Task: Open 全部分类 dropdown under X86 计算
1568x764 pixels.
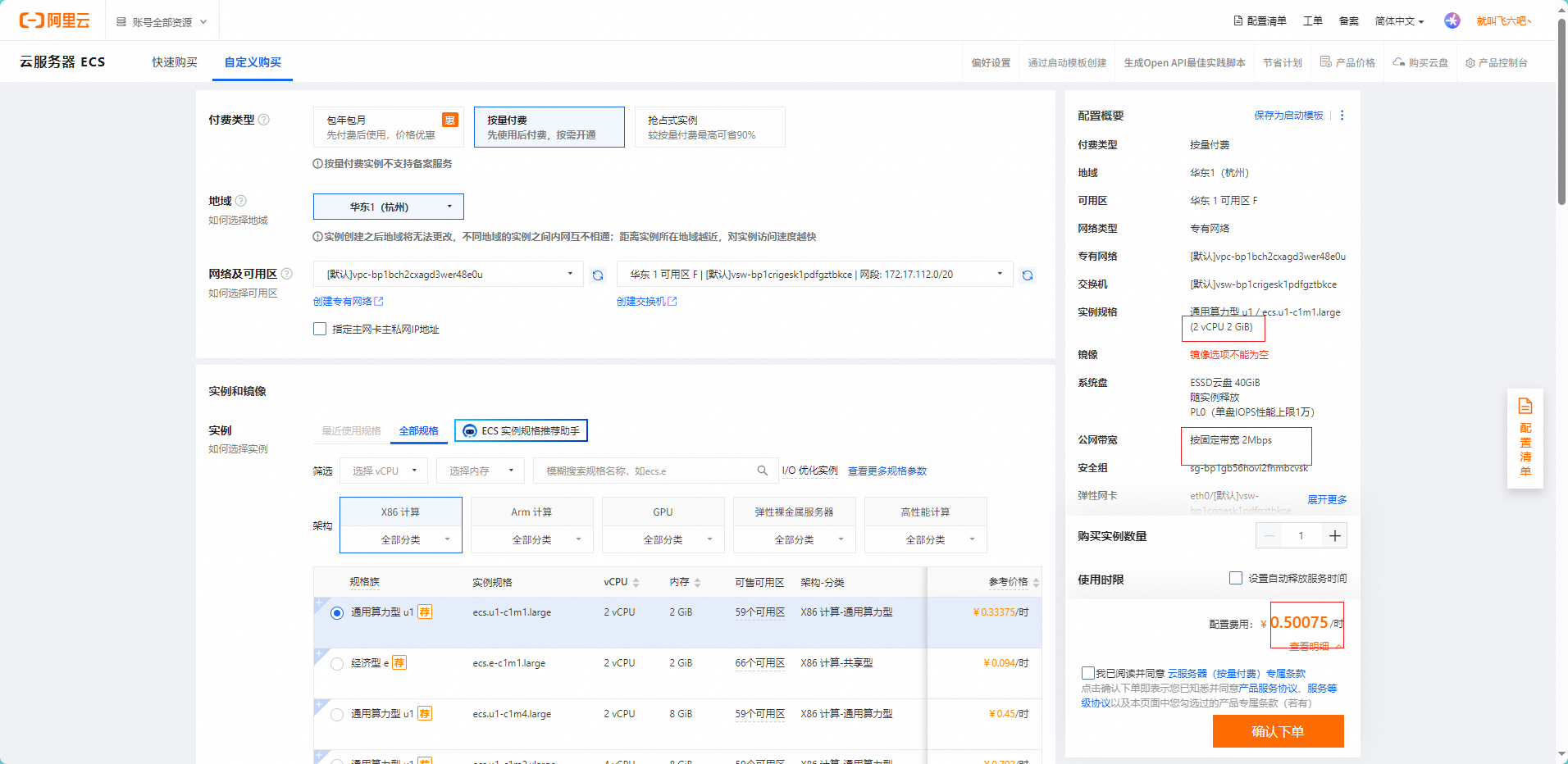Action: tap(401, 539)
